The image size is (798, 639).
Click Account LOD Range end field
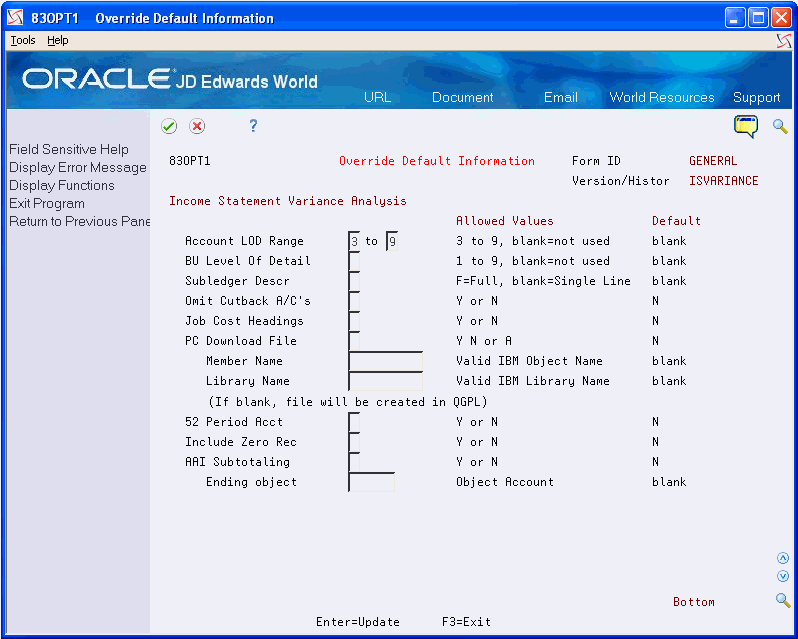click(392, 241)
